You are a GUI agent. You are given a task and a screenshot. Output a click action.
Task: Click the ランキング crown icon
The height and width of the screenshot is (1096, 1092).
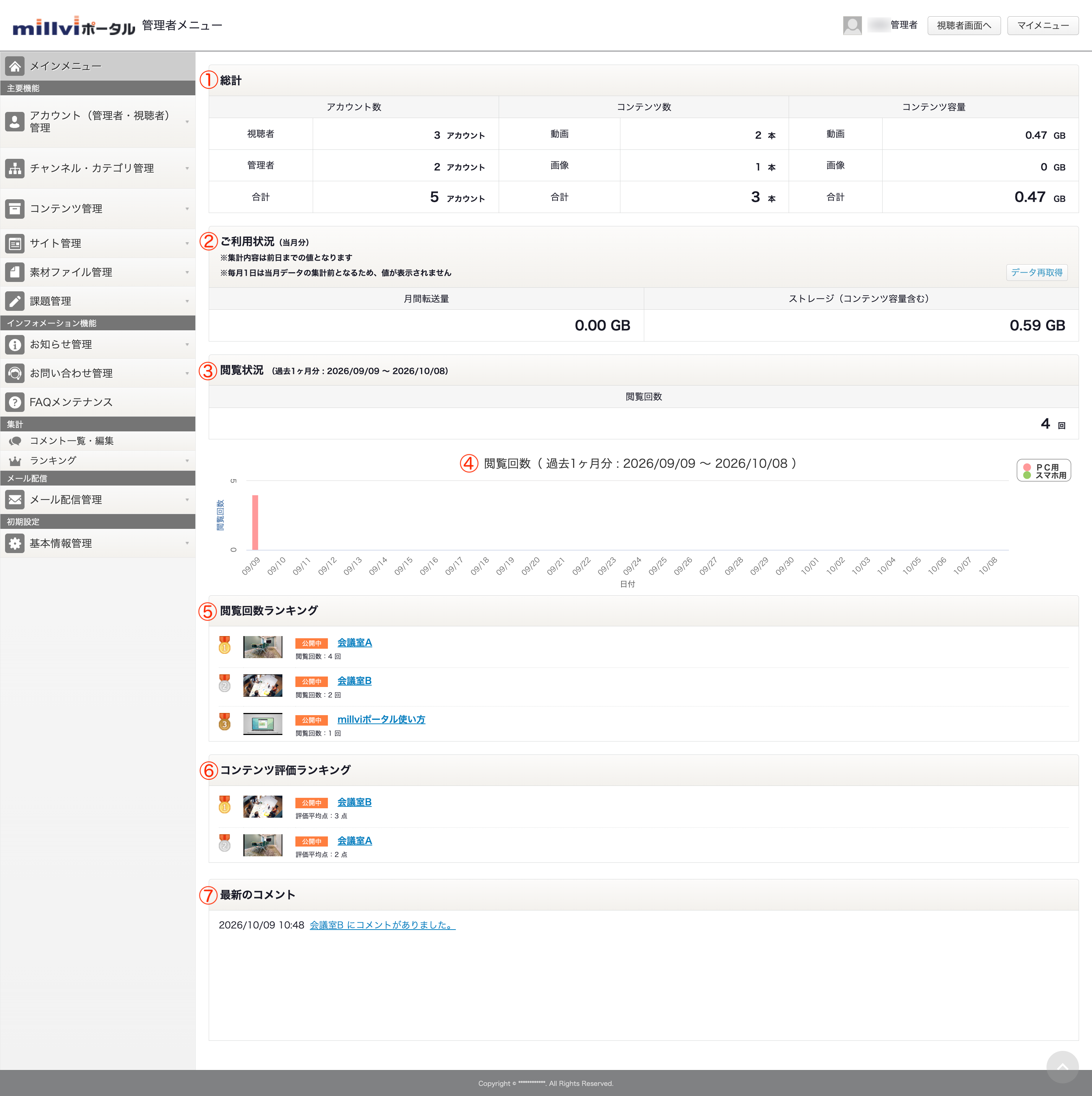coord(15,461)
